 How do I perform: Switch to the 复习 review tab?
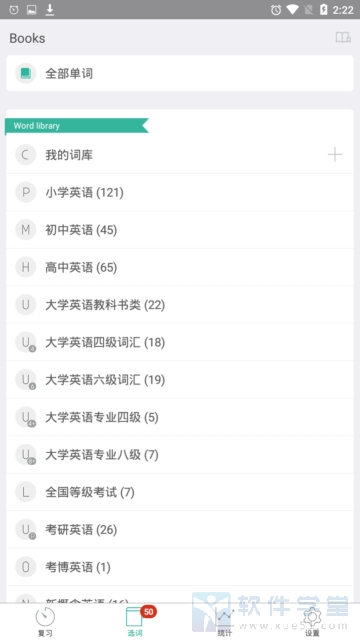pyautogui.click(x=45, y=622)
